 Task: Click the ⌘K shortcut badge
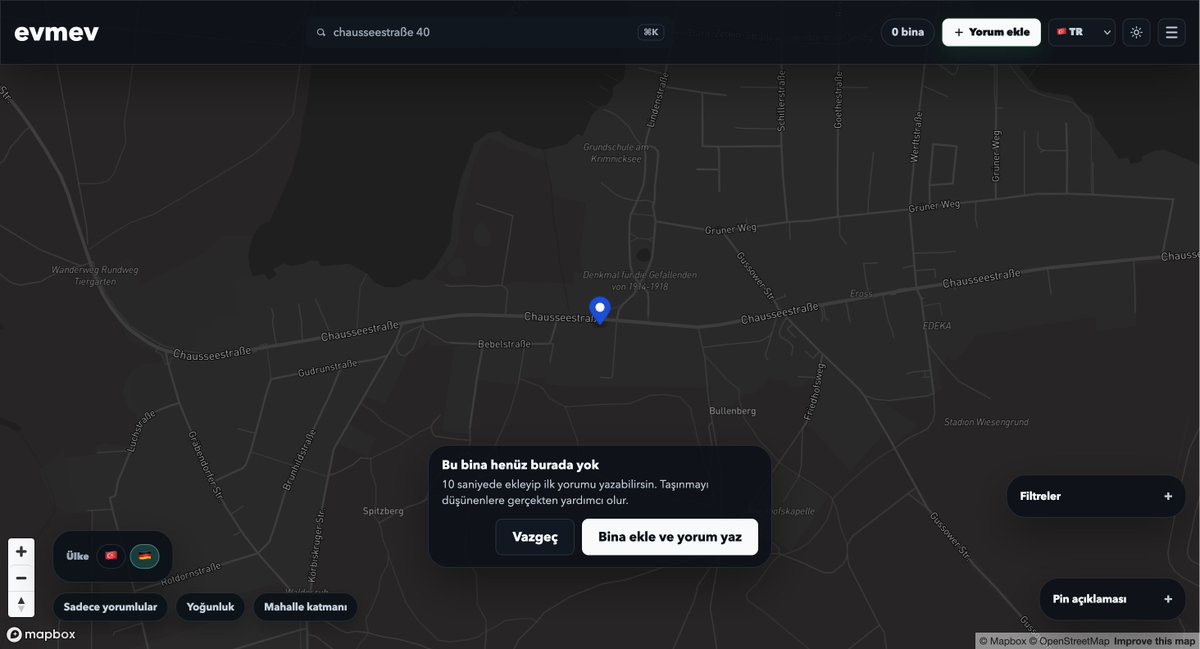[x=651, y=32]
